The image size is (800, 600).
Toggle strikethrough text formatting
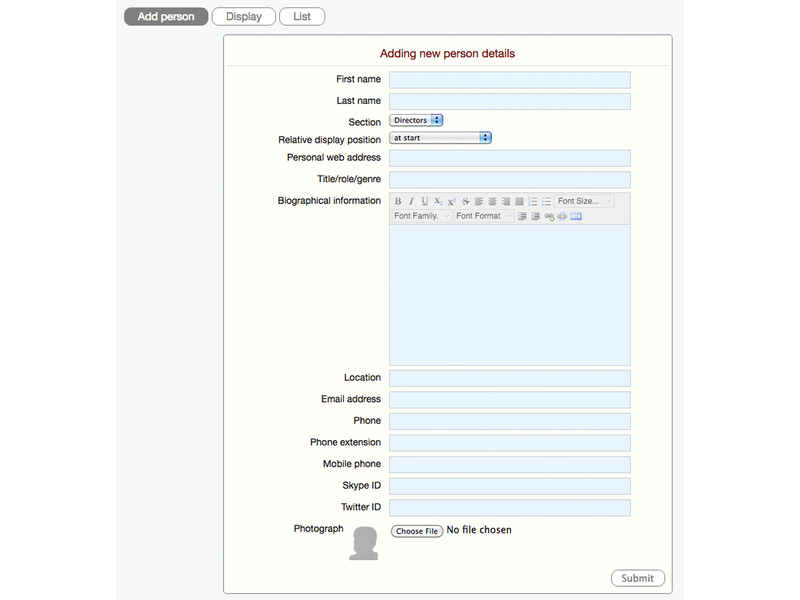pos(466,202)
